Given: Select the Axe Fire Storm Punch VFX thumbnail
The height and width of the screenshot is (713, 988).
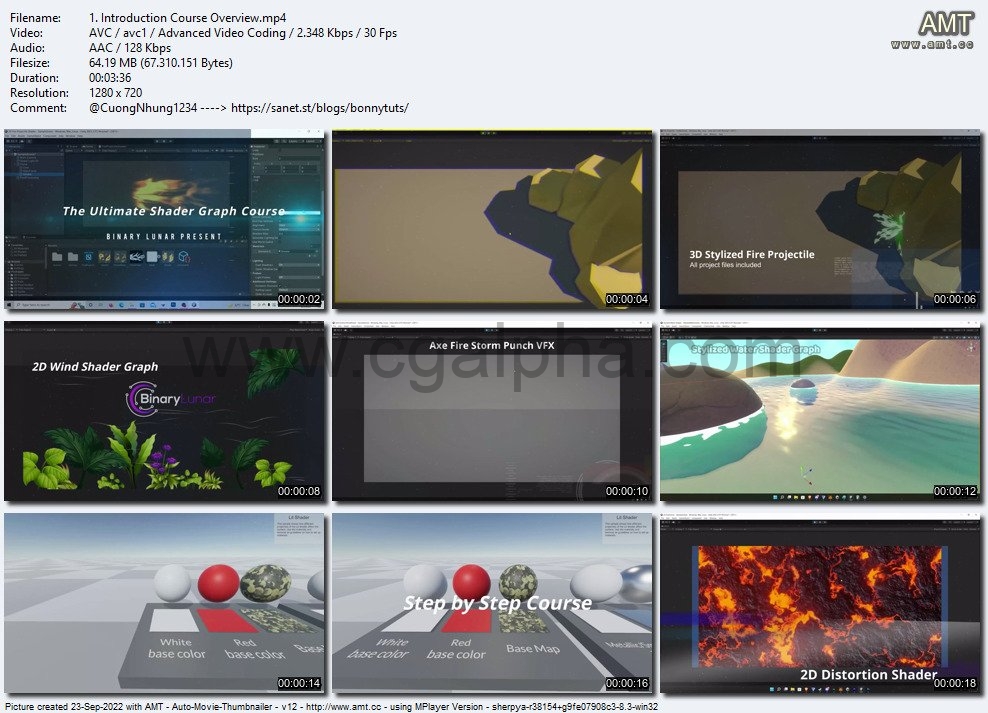Looking at the screenshot, I should coord(492,410).
